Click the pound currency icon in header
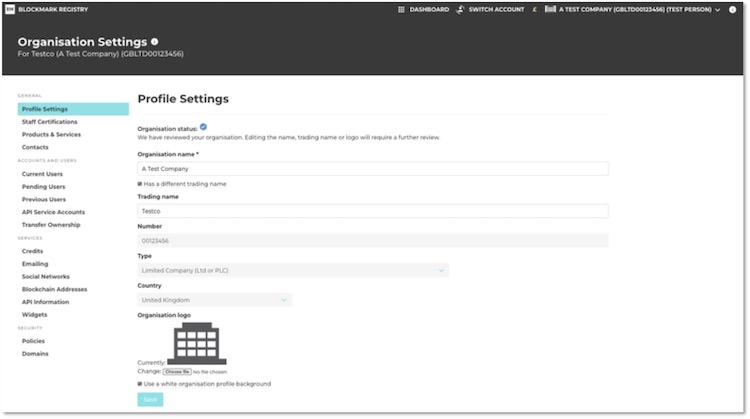Image resolution: width=750 pixels, height=419 pixels. pos(535,9)
